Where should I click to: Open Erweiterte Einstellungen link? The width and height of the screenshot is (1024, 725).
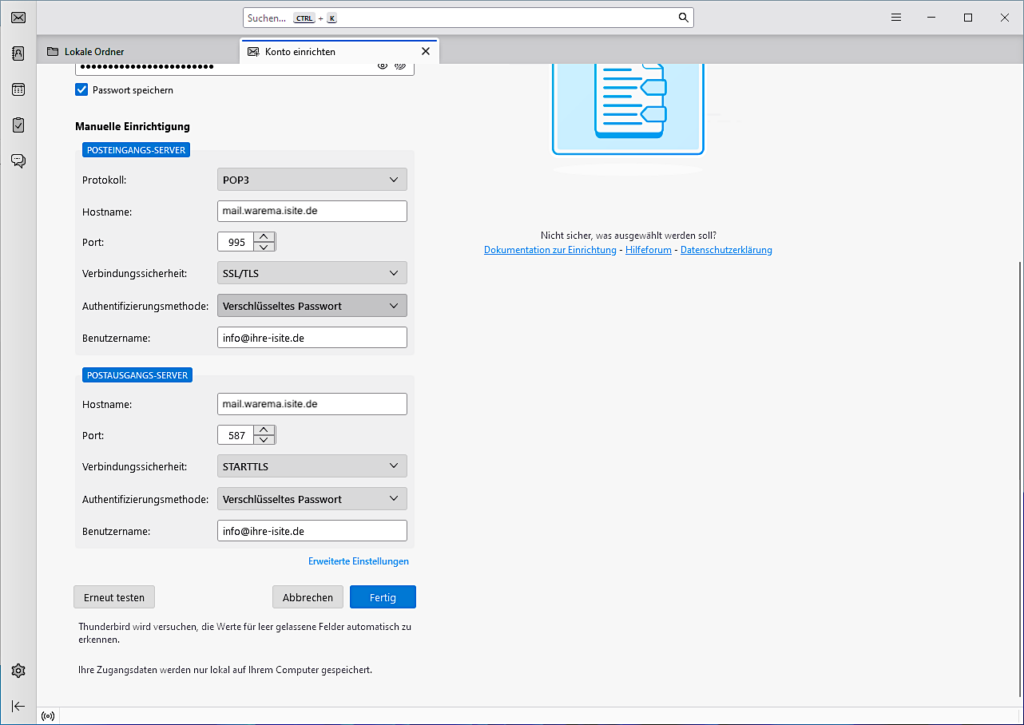click(358, 561)
